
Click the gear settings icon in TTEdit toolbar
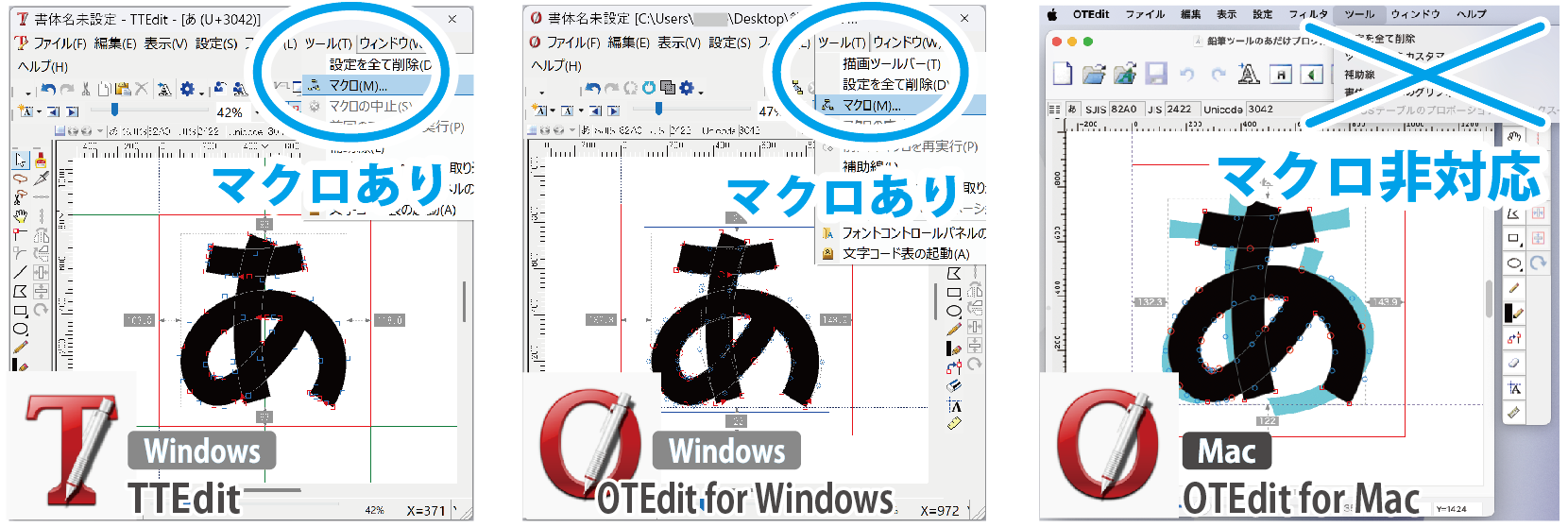187,89
